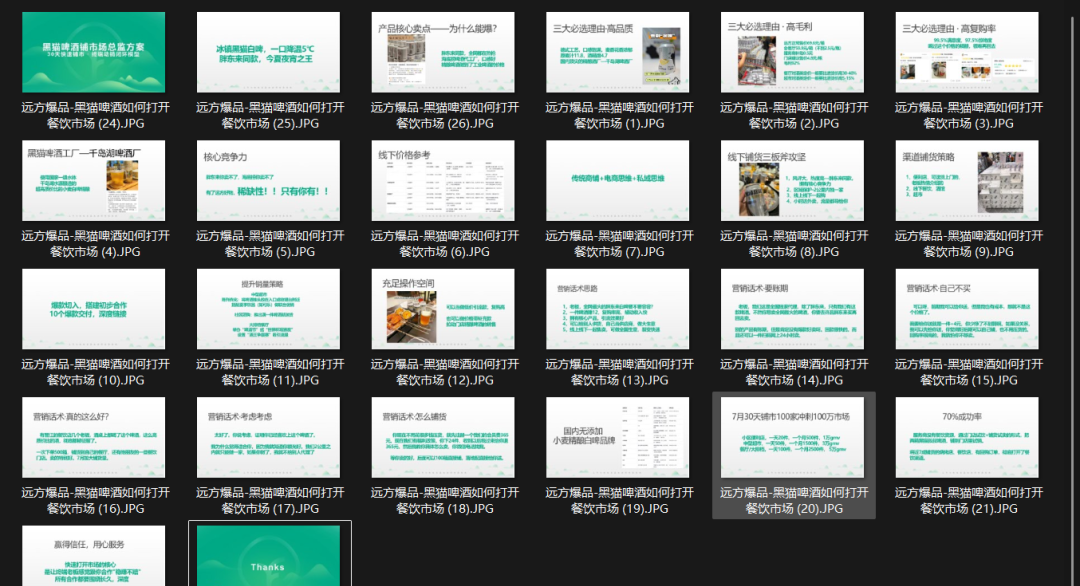This screenshot has width=1080, height=586.
Task: Click file name ending '餐饮市场 (12).JPG'
Action: point(444,373)
